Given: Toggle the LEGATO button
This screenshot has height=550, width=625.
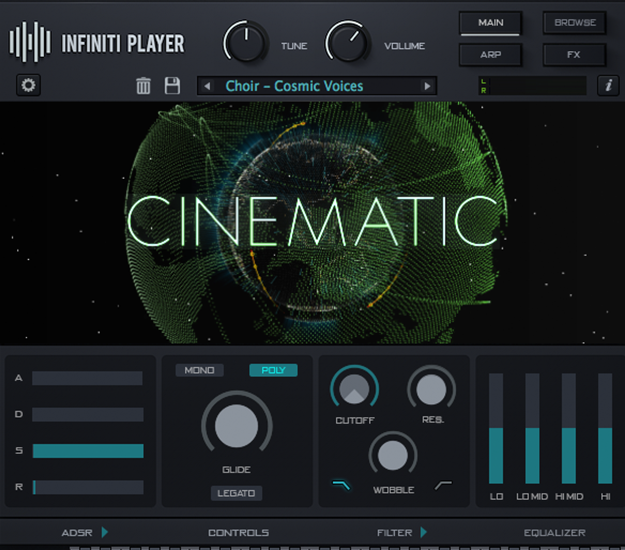Looking at the screenshot, I should [236, 493].
